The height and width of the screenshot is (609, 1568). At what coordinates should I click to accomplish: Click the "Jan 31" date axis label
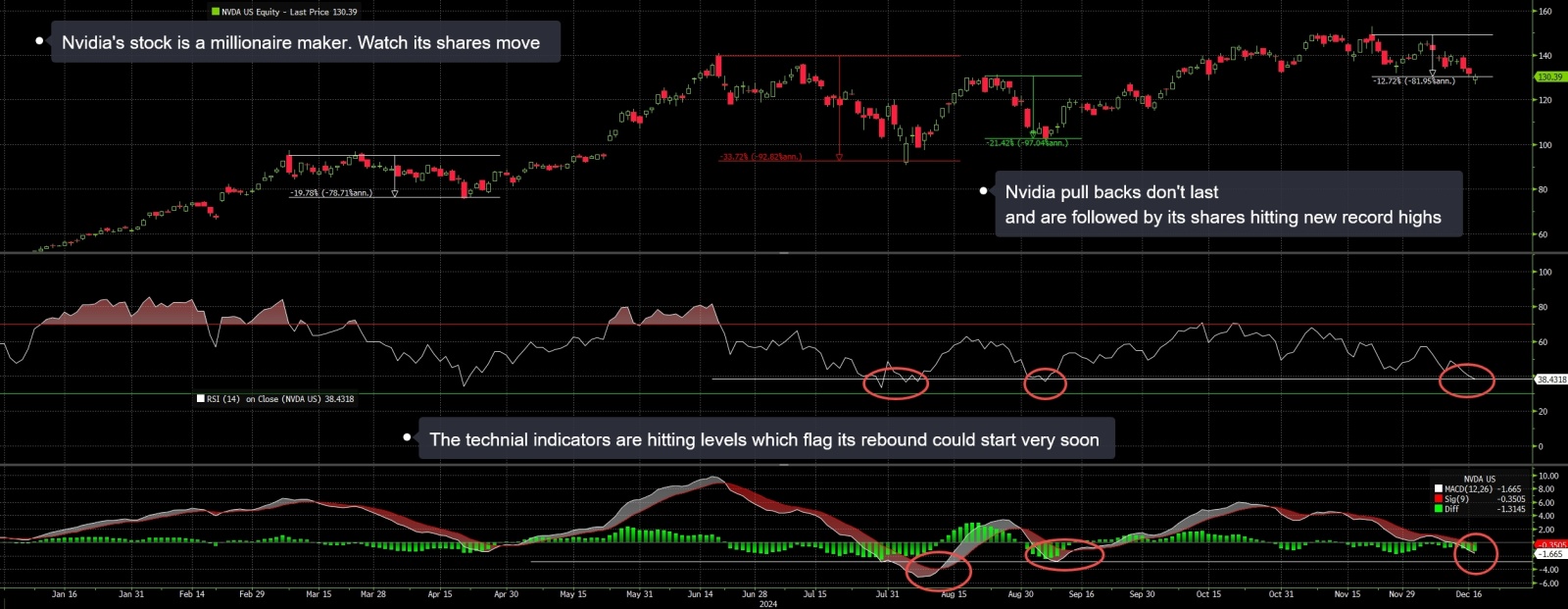[x=131, y=594]
